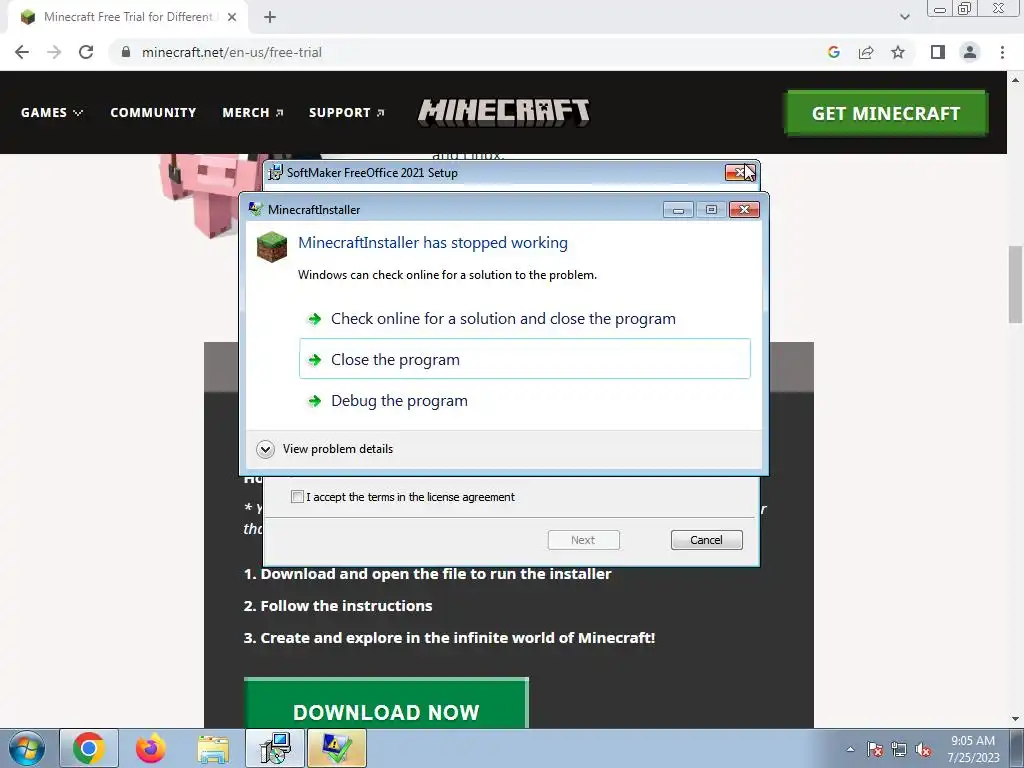The image size is (1024, 768).
Task: Bookmark this page with star icon
Action: point(898,52)
